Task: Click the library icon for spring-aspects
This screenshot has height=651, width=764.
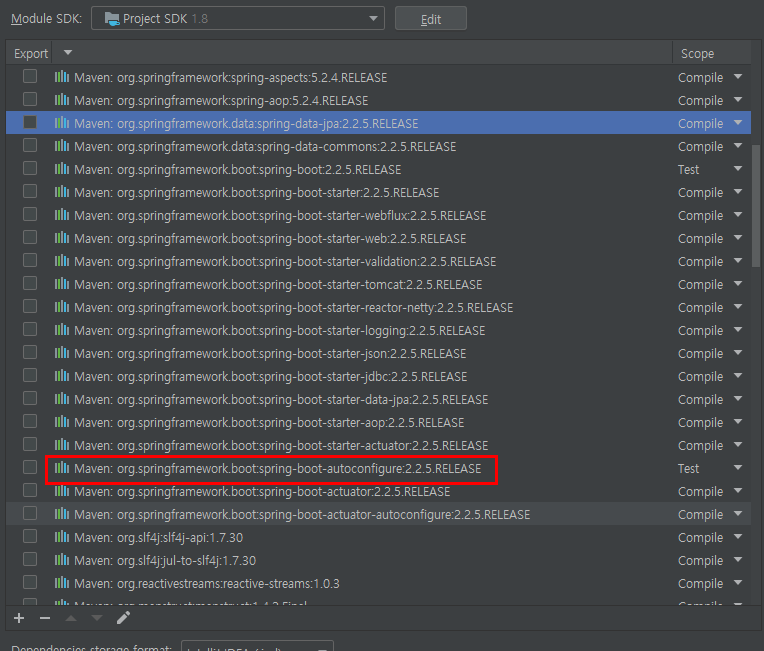Action: (x=62, y=77)
